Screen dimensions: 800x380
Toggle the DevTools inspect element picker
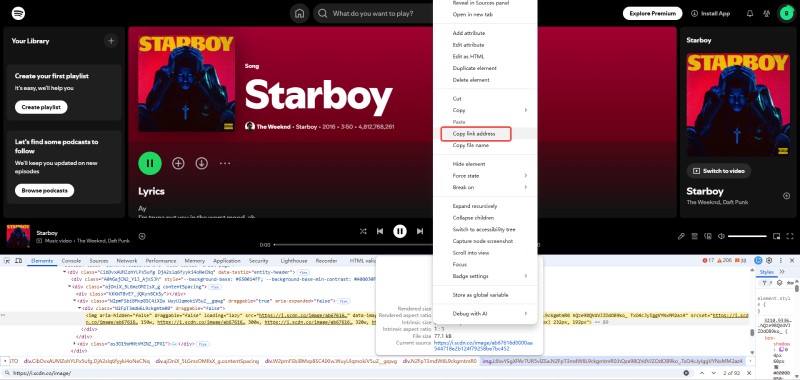[7, 261]
